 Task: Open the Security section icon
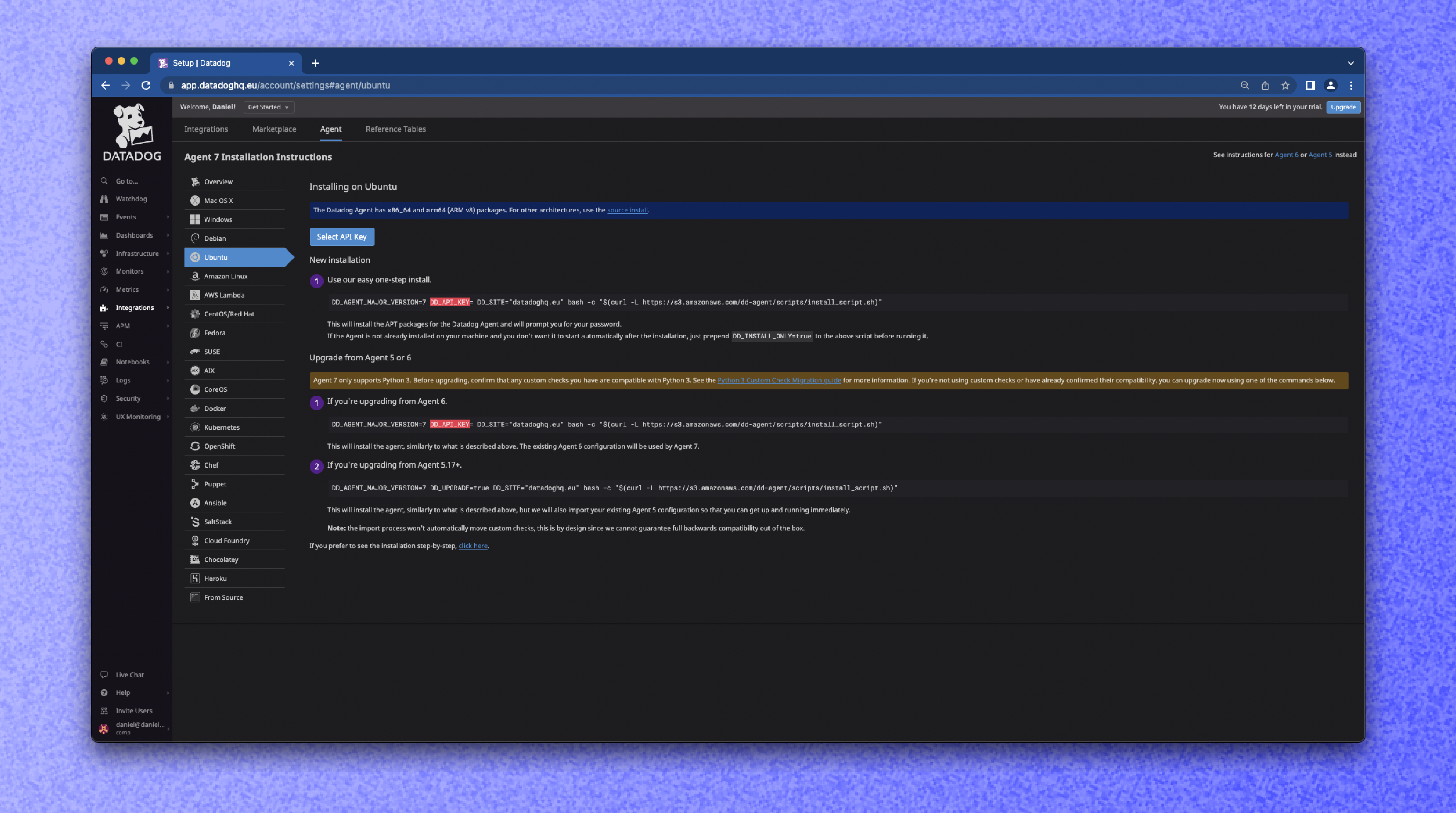[x=104, y=398]
